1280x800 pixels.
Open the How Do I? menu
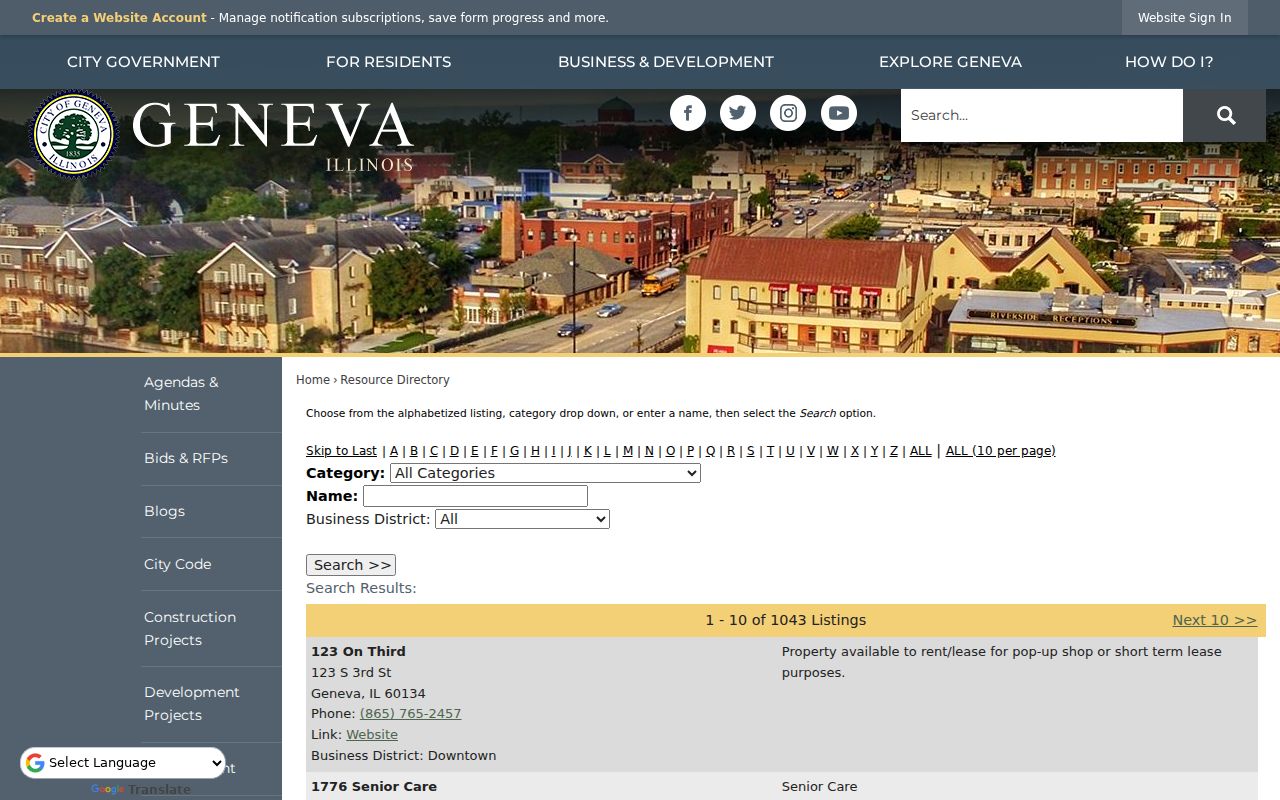1169,62
